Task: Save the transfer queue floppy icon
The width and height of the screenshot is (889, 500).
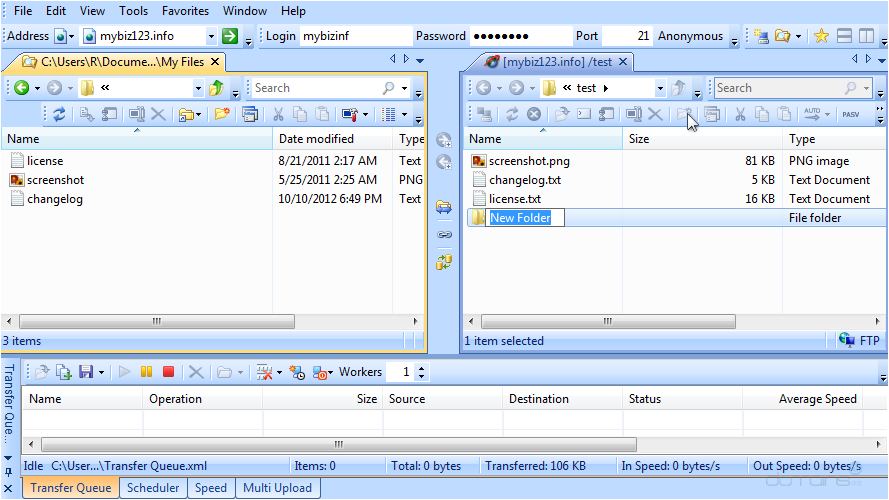Action: (x=86, y=372)
